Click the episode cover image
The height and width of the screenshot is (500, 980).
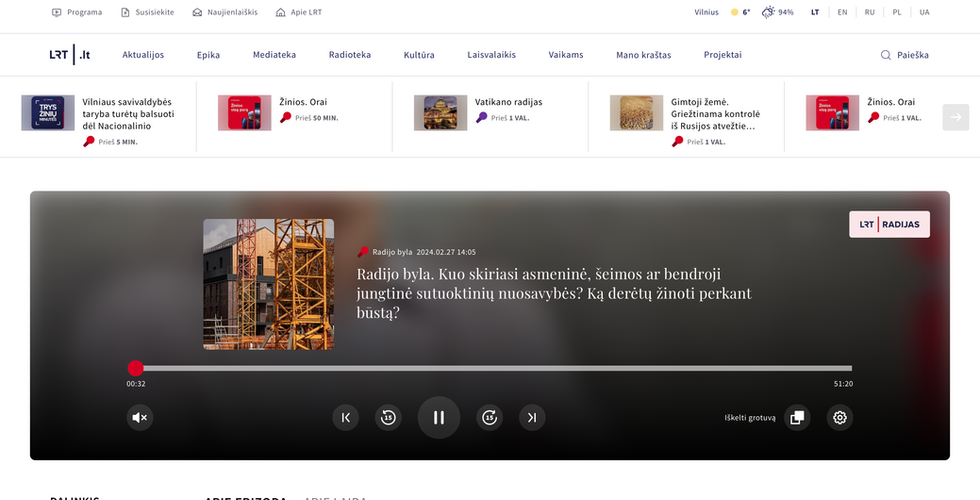coord(269,284)
